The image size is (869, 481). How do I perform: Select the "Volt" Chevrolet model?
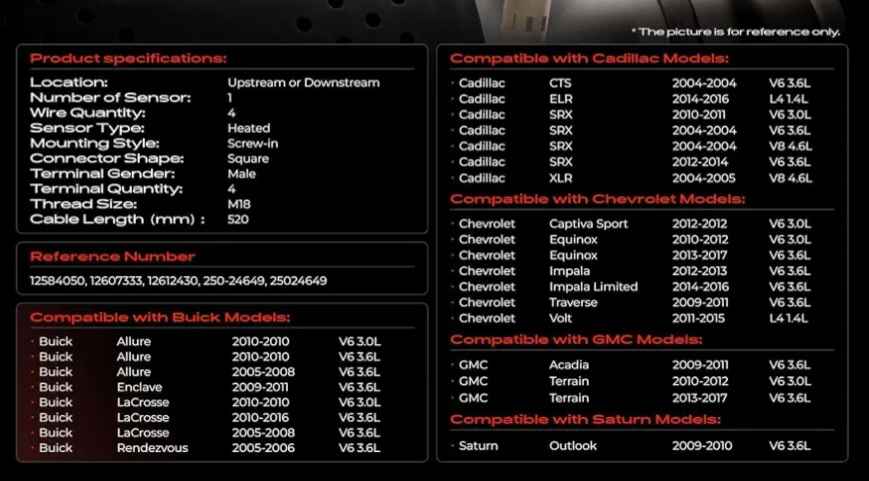(x=560, y=319)
